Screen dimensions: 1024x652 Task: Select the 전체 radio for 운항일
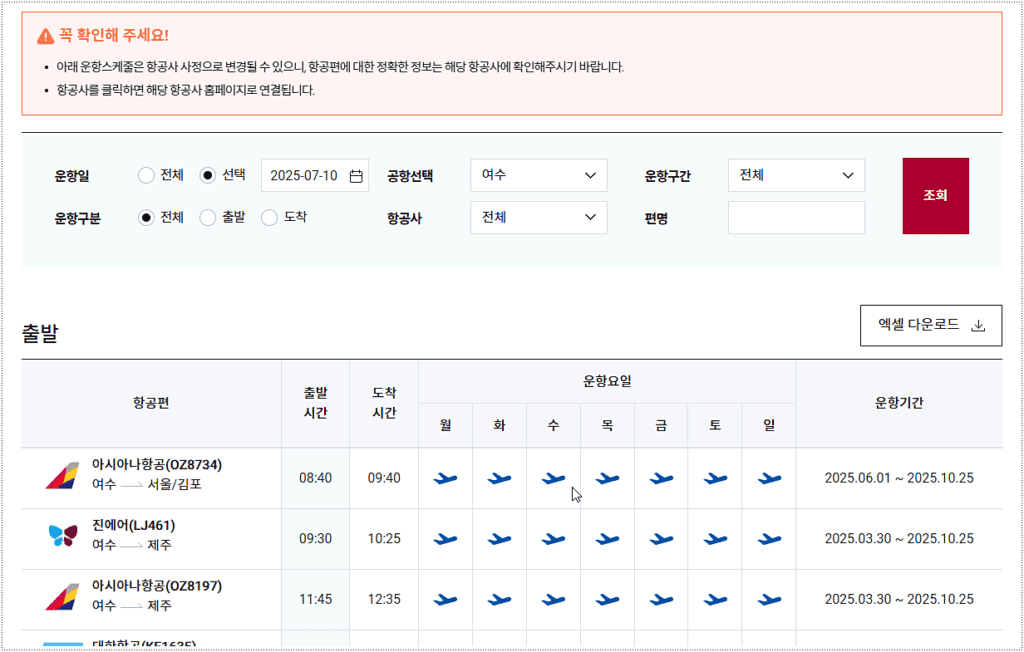point(146,175)
